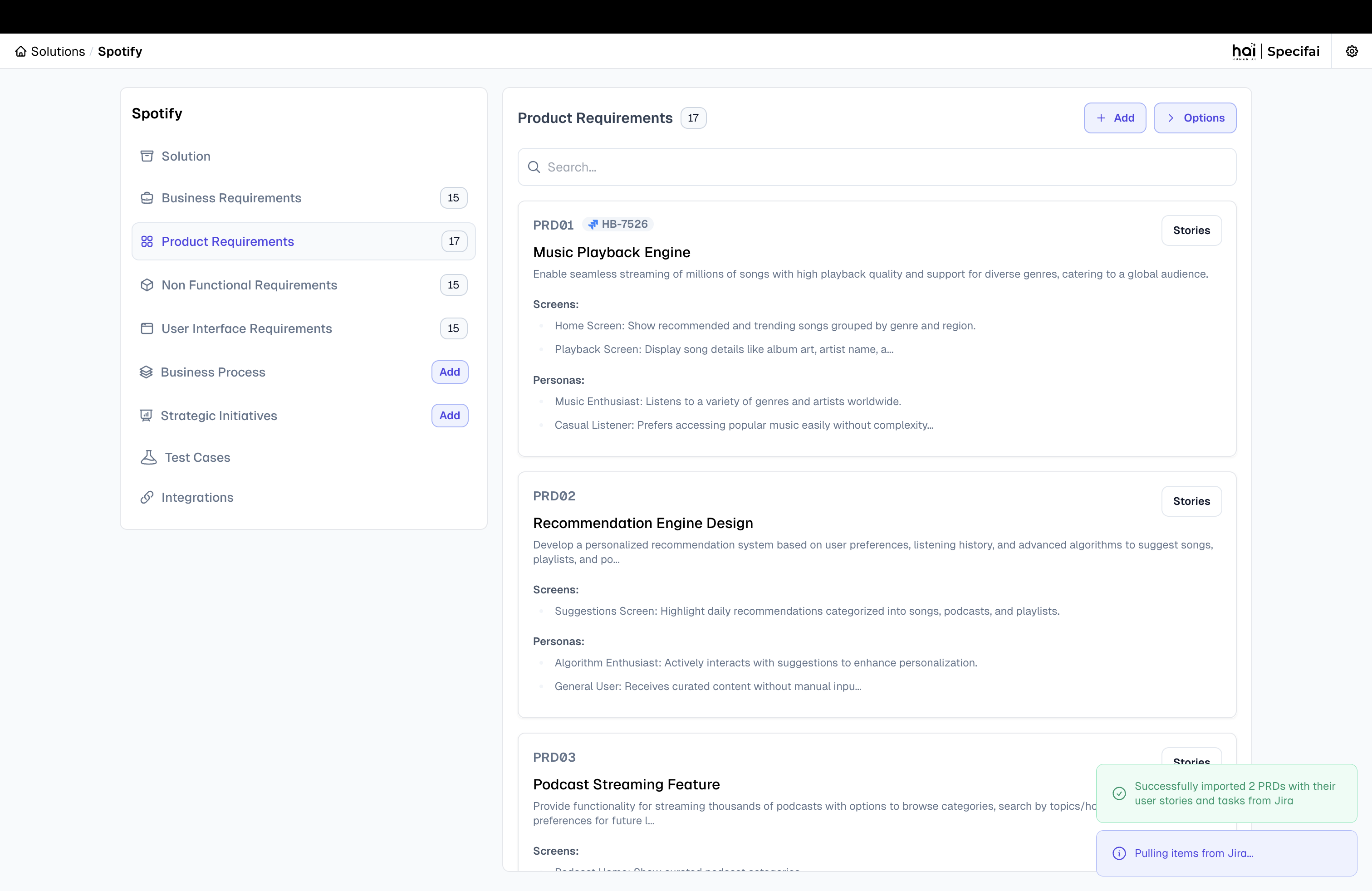Click the home icon in breadcrumb

(x=21, y=51)
